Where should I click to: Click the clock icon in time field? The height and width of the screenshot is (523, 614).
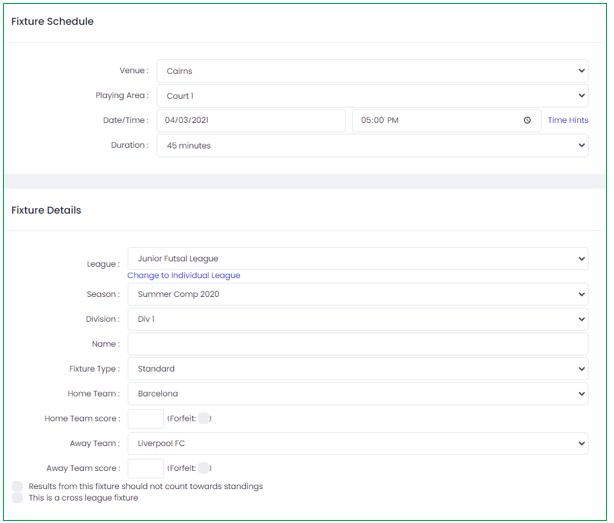(x=527, y=120)
